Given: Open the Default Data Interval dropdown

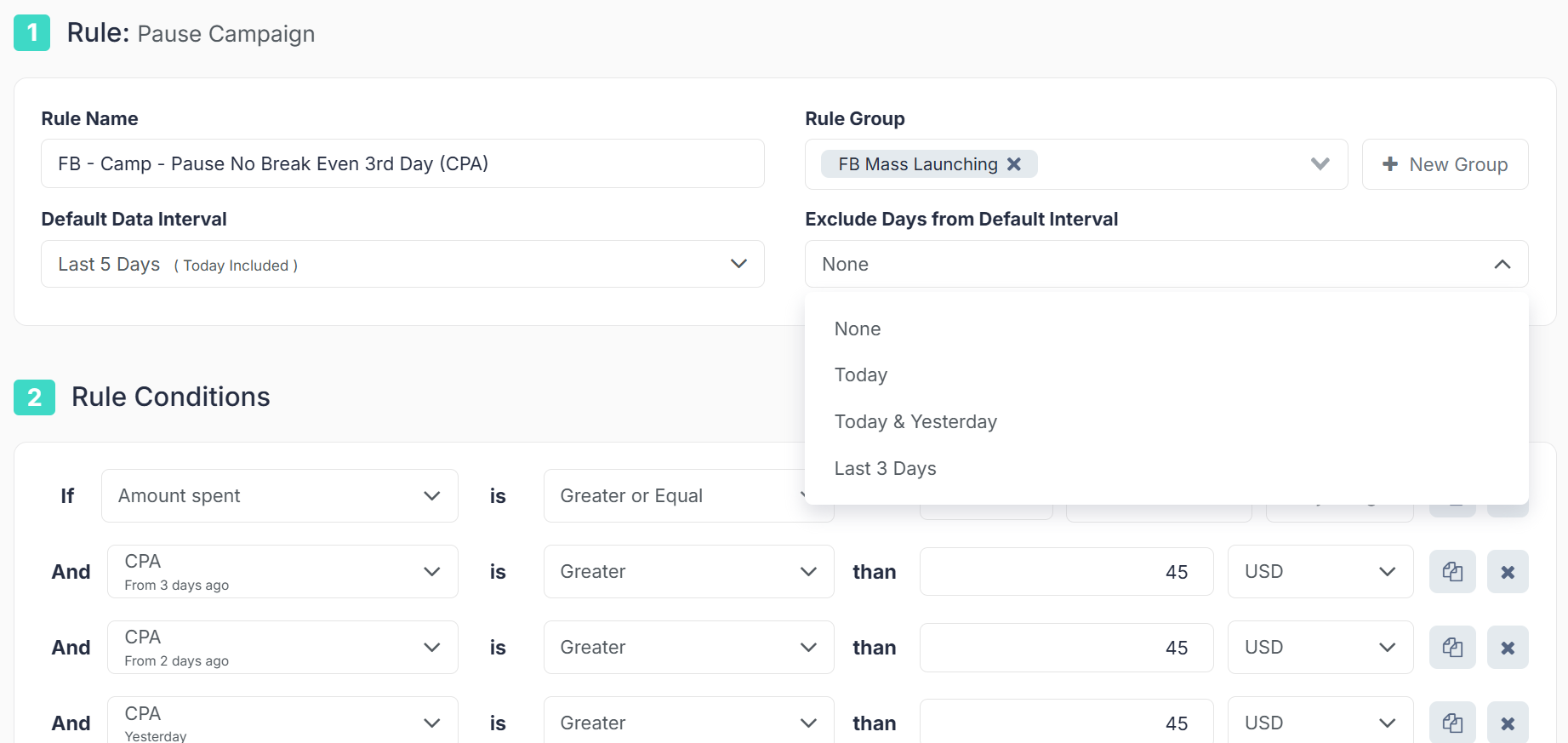Looking at the screenshot, I should click(402, 264).
